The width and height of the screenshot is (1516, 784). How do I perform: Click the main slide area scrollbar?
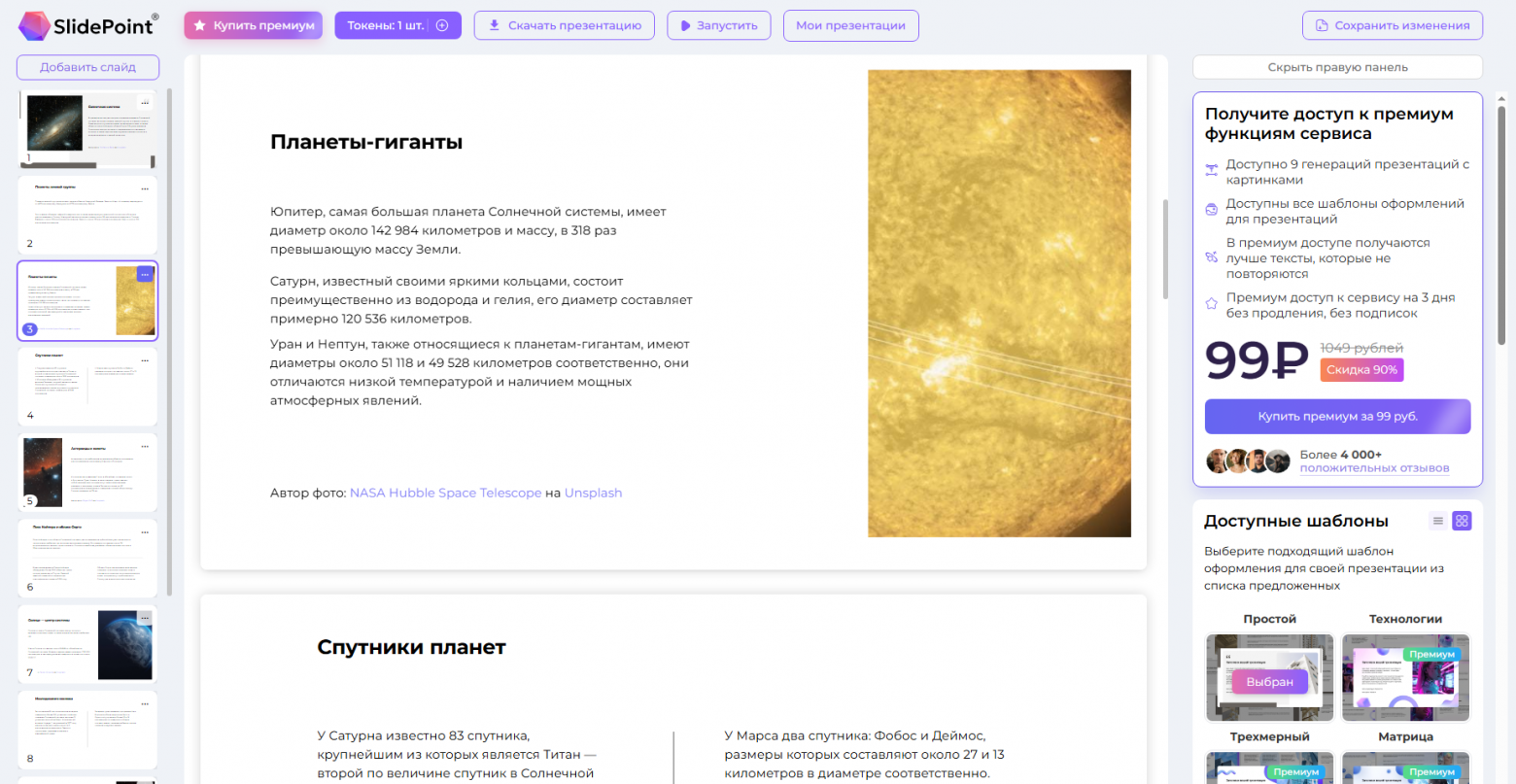pyautogui.click(x=1166, y=250)
